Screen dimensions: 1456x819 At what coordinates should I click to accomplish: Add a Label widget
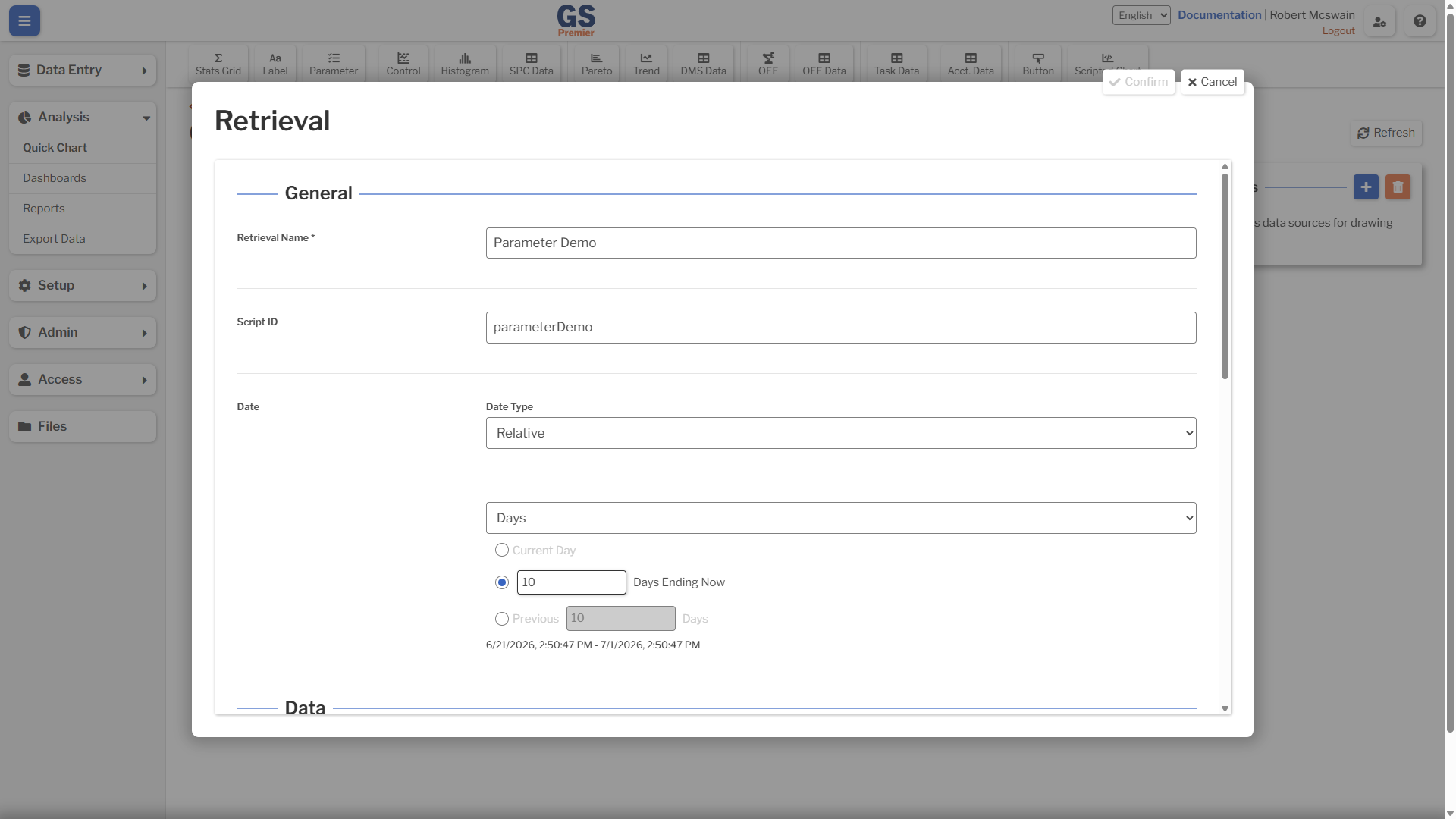[x=275, y=64]
